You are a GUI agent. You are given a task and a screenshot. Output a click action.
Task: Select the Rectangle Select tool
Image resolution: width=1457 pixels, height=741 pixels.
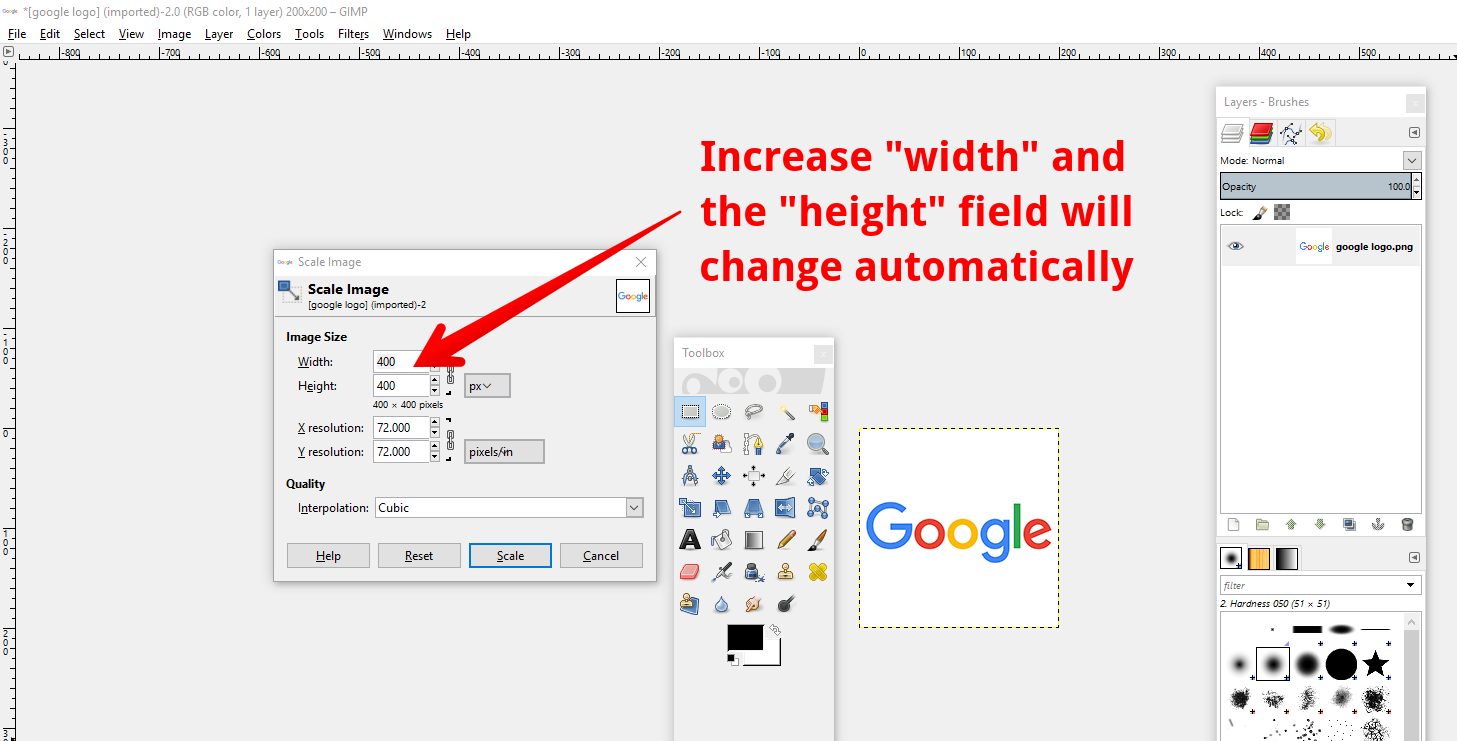[690, 412]
